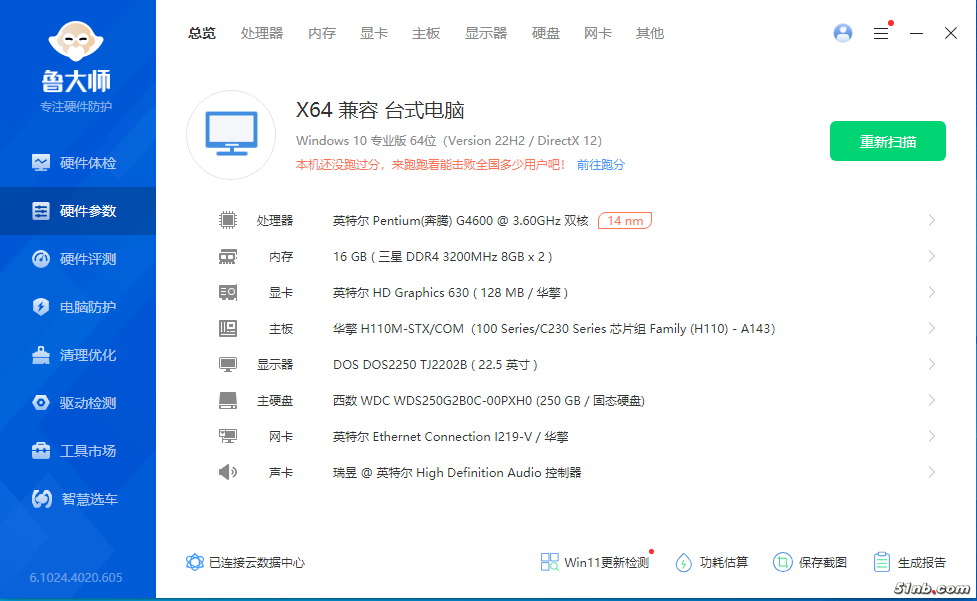Screen dimensions: 977x601
Task: Click the monitor icon in 显示器 row
Action: pyautogui.click(x=228, y=364)
